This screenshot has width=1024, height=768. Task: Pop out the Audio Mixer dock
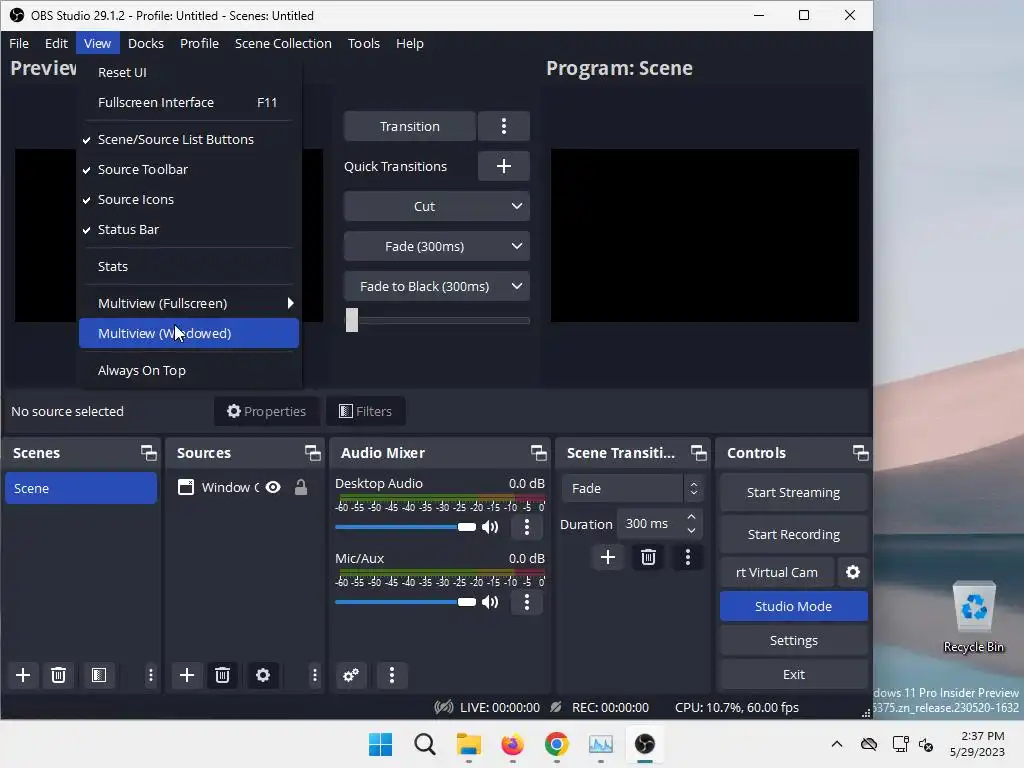point(539,453)
